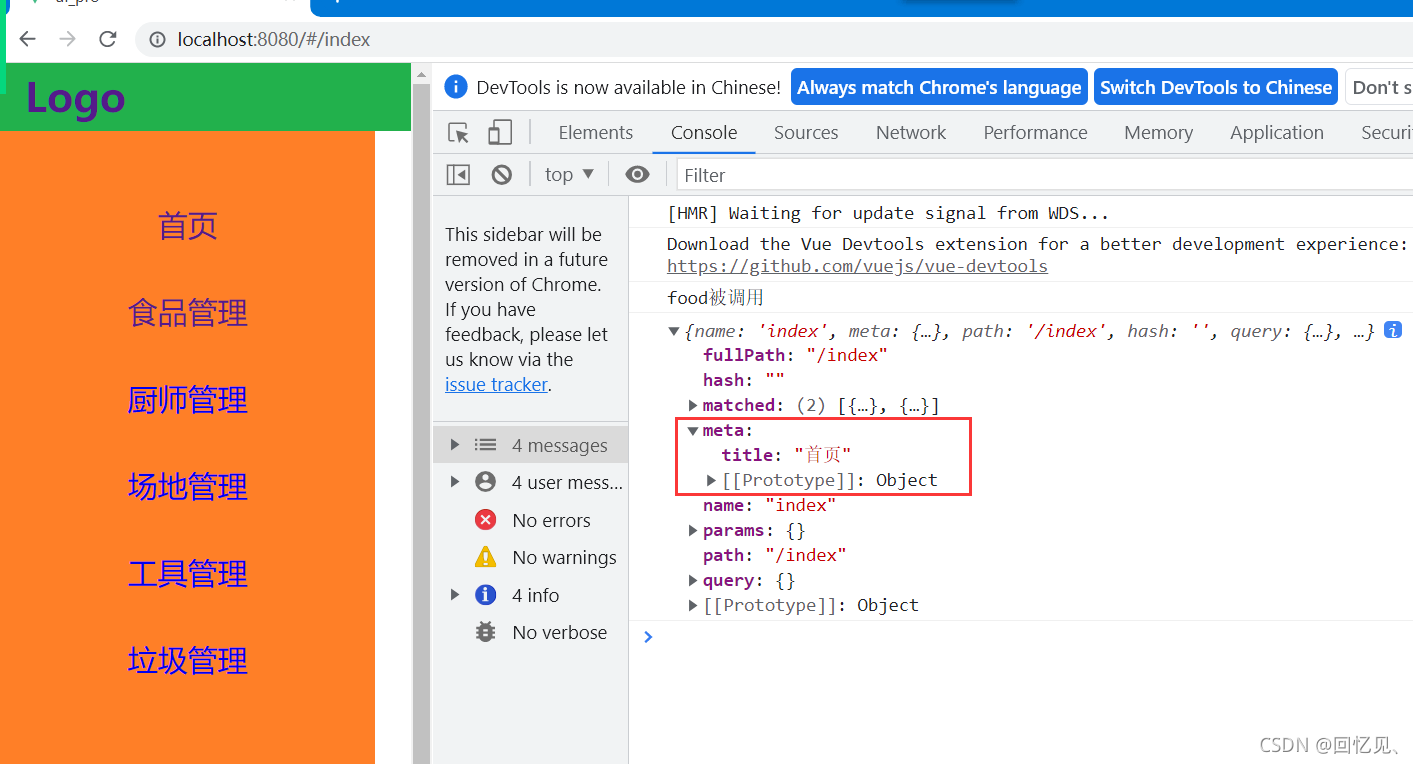Expand the last Prototype Object entry
This screenshot has width=1413, height=764.
click(x=693, y=605)
